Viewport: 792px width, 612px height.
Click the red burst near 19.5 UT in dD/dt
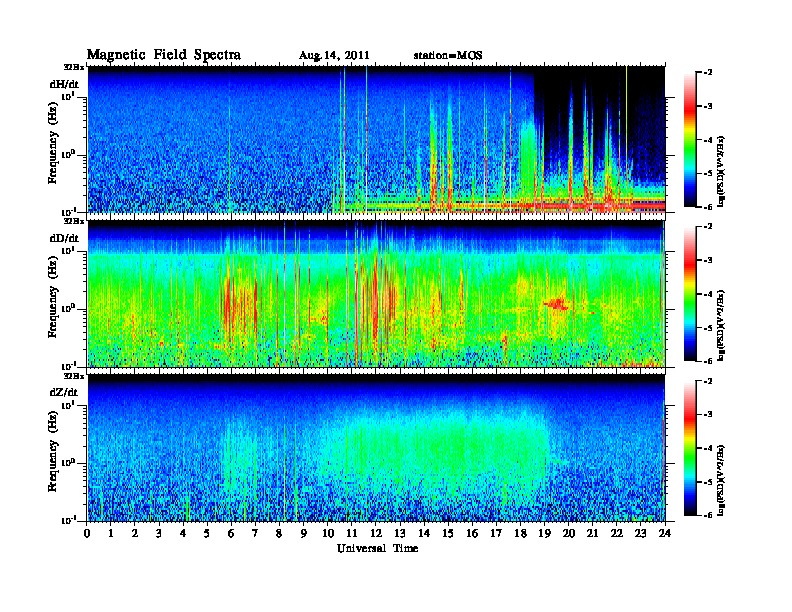[x=557, y=304]
